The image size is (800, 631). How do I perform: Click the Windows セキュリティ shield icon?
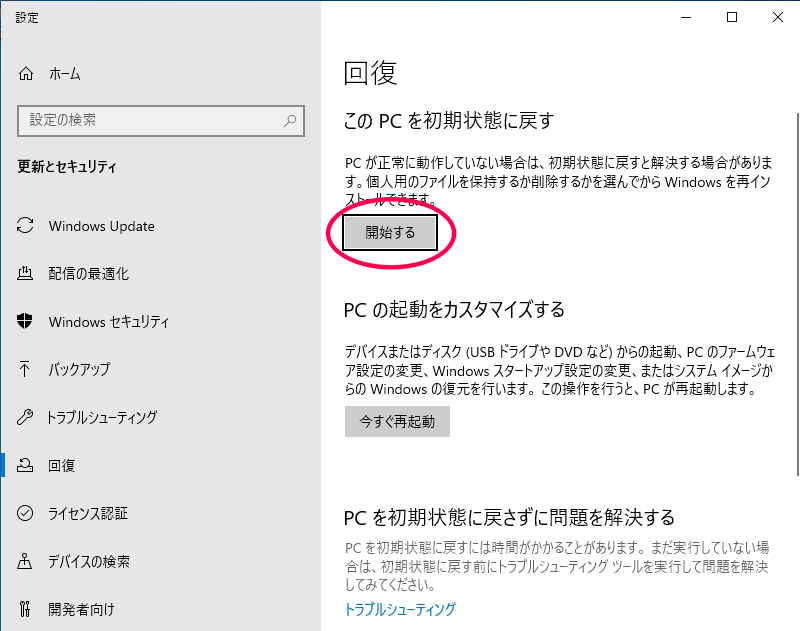[x=25, y=321]
